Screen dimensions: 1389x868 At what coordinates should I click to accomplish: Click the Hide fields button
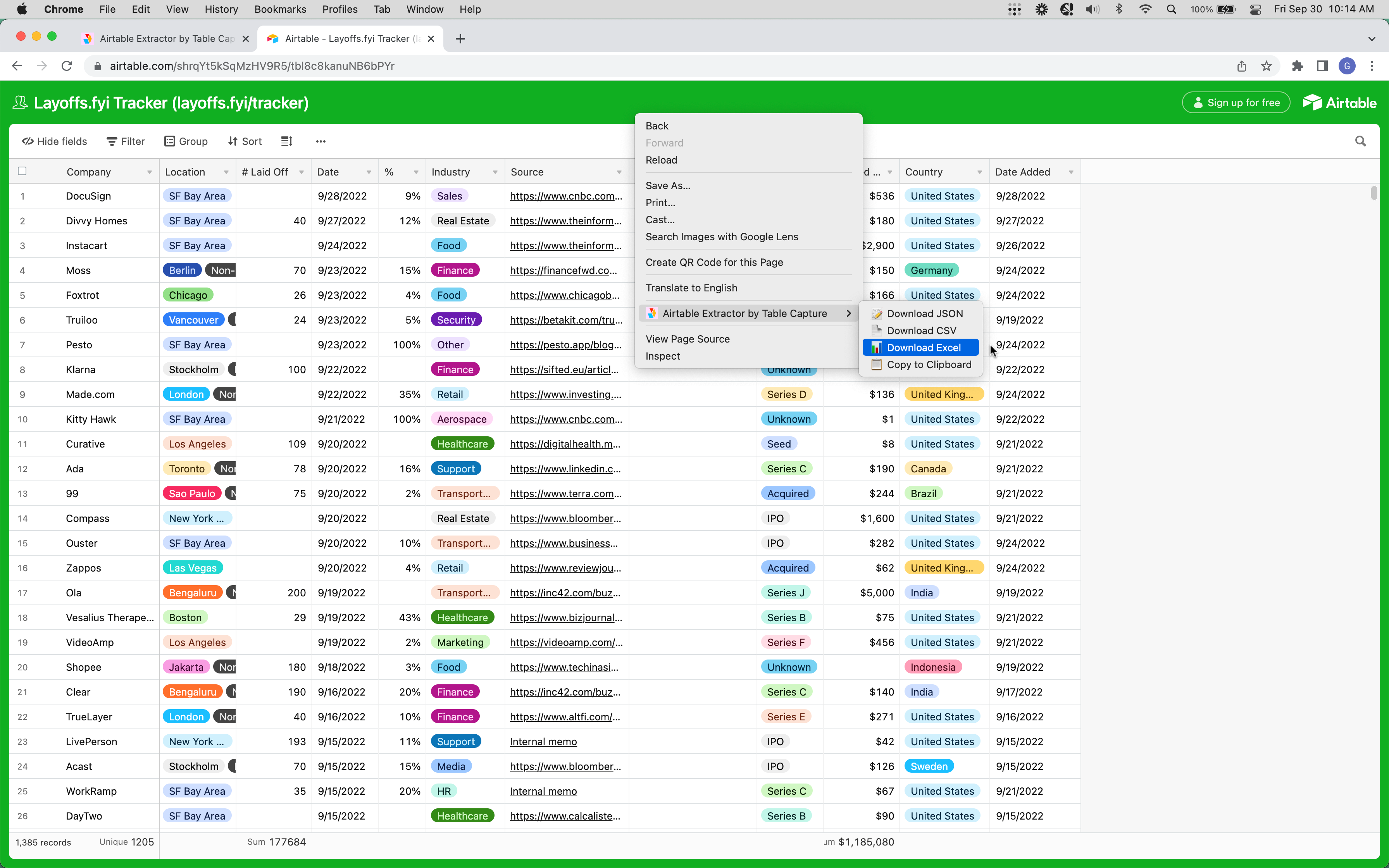point(55,141)
